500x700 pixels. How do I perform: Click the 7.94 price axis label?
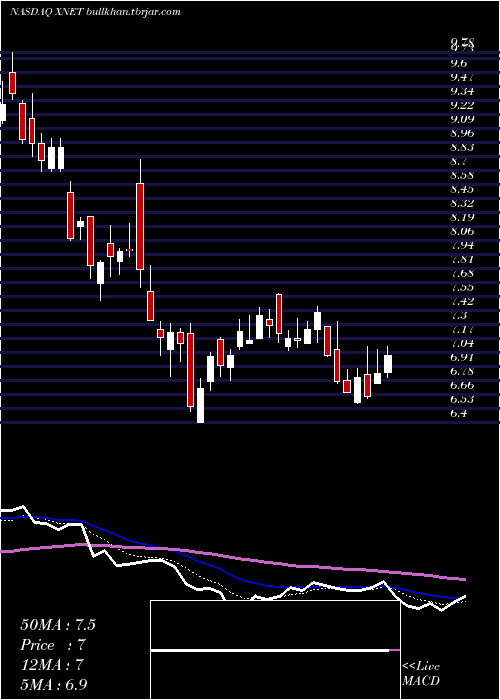(x=462, y=245)
